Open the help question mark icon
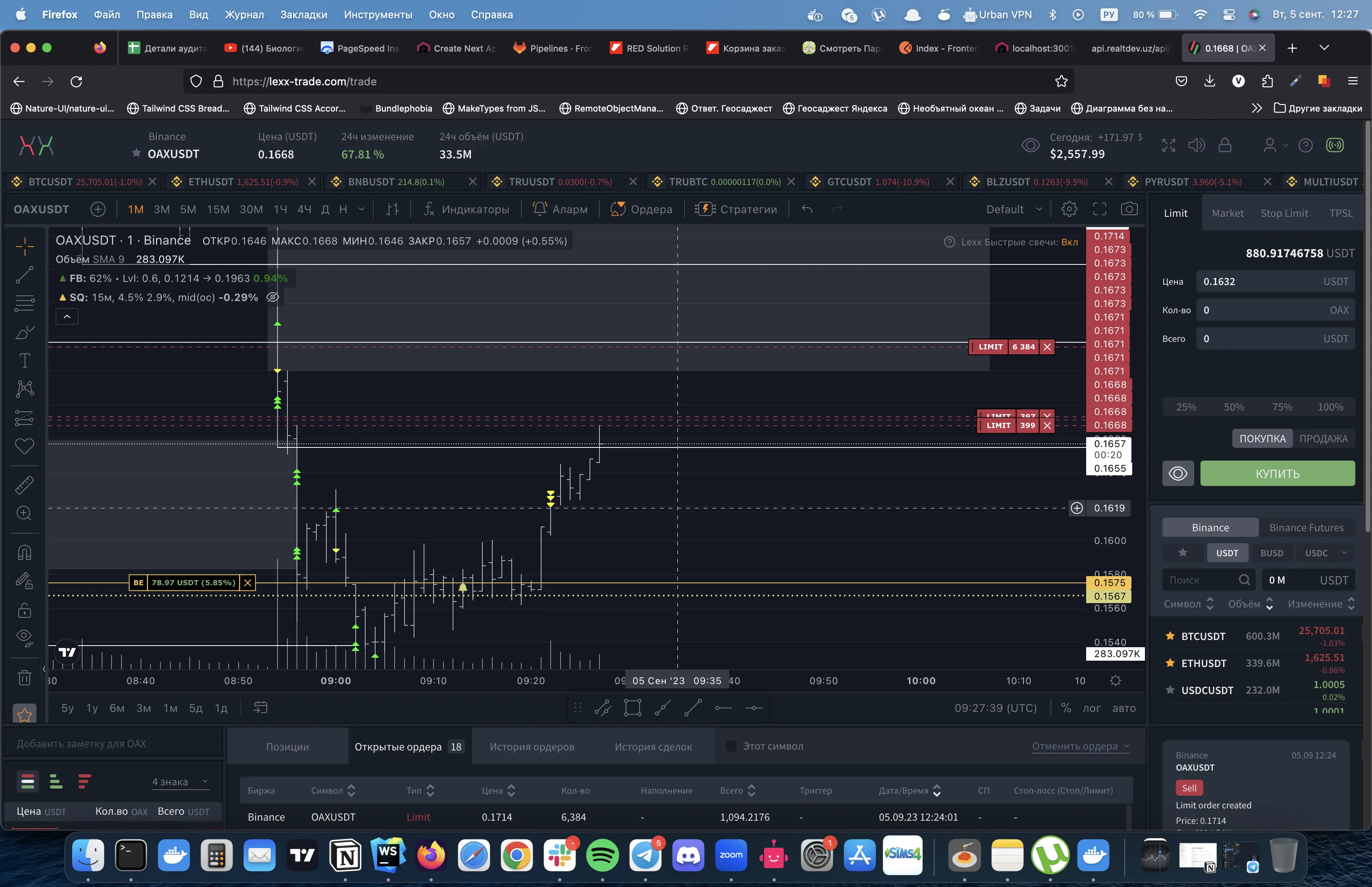Screen dimensions: 1372x887 1305,145
